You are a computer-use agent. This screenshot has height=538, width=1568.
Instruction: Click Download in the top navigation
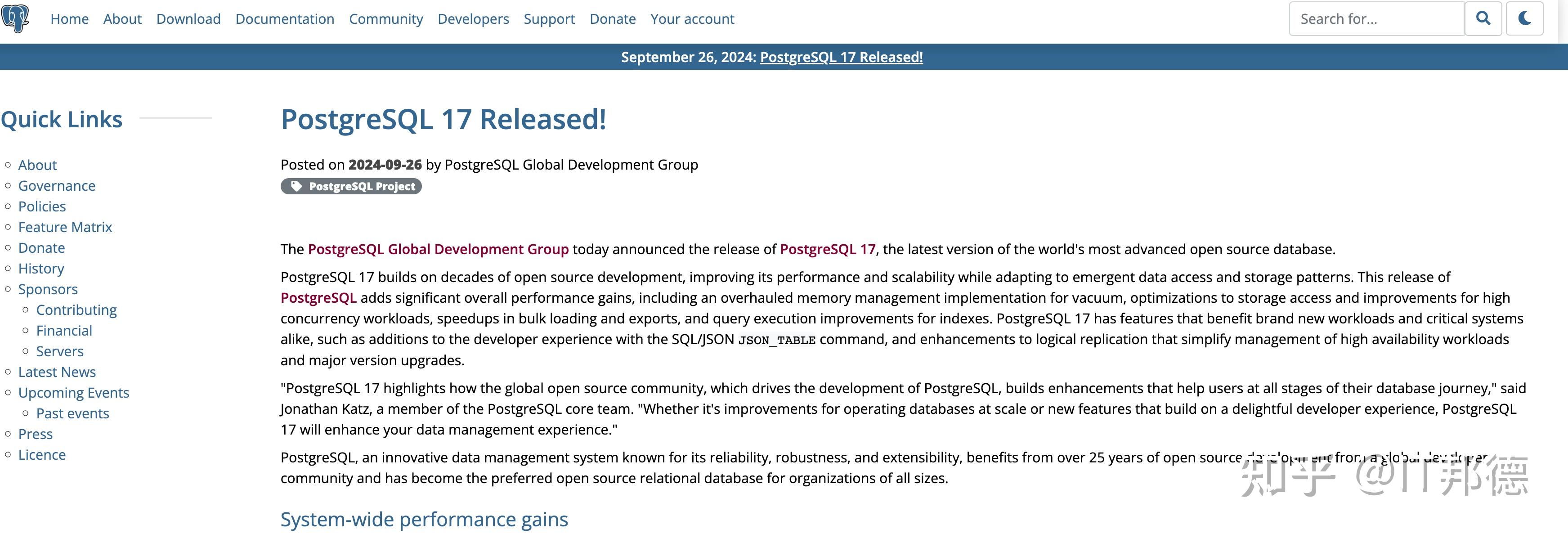[x=188, y=19]
